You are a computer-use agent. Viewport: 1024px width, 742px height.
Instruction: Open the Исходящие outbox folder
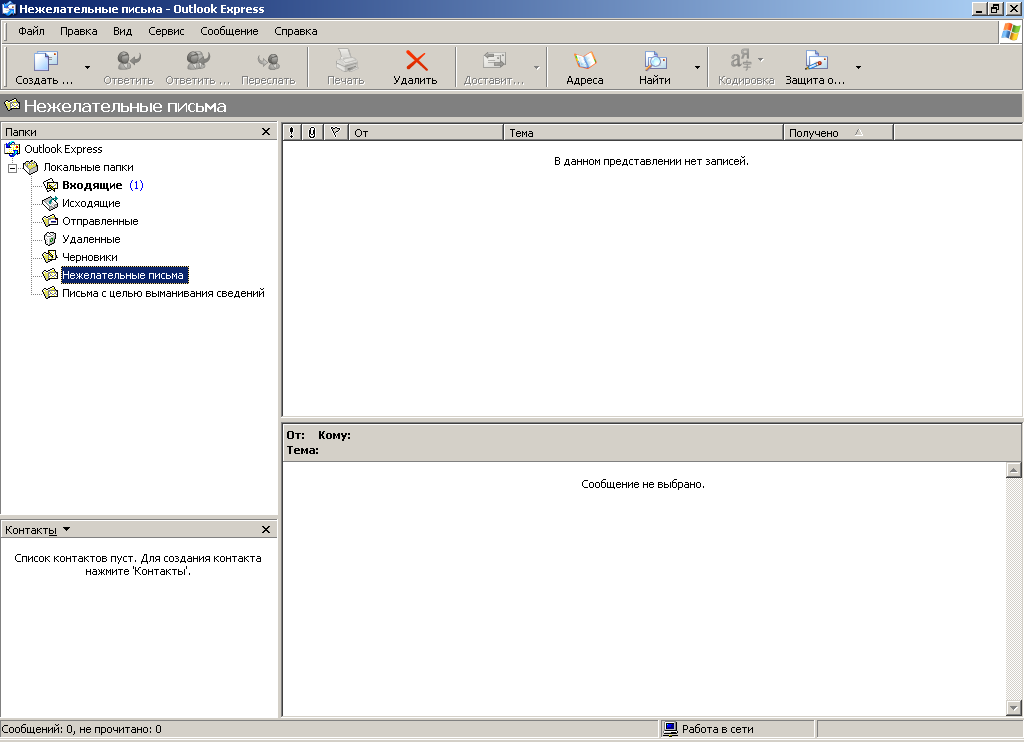tap(91, 203)
